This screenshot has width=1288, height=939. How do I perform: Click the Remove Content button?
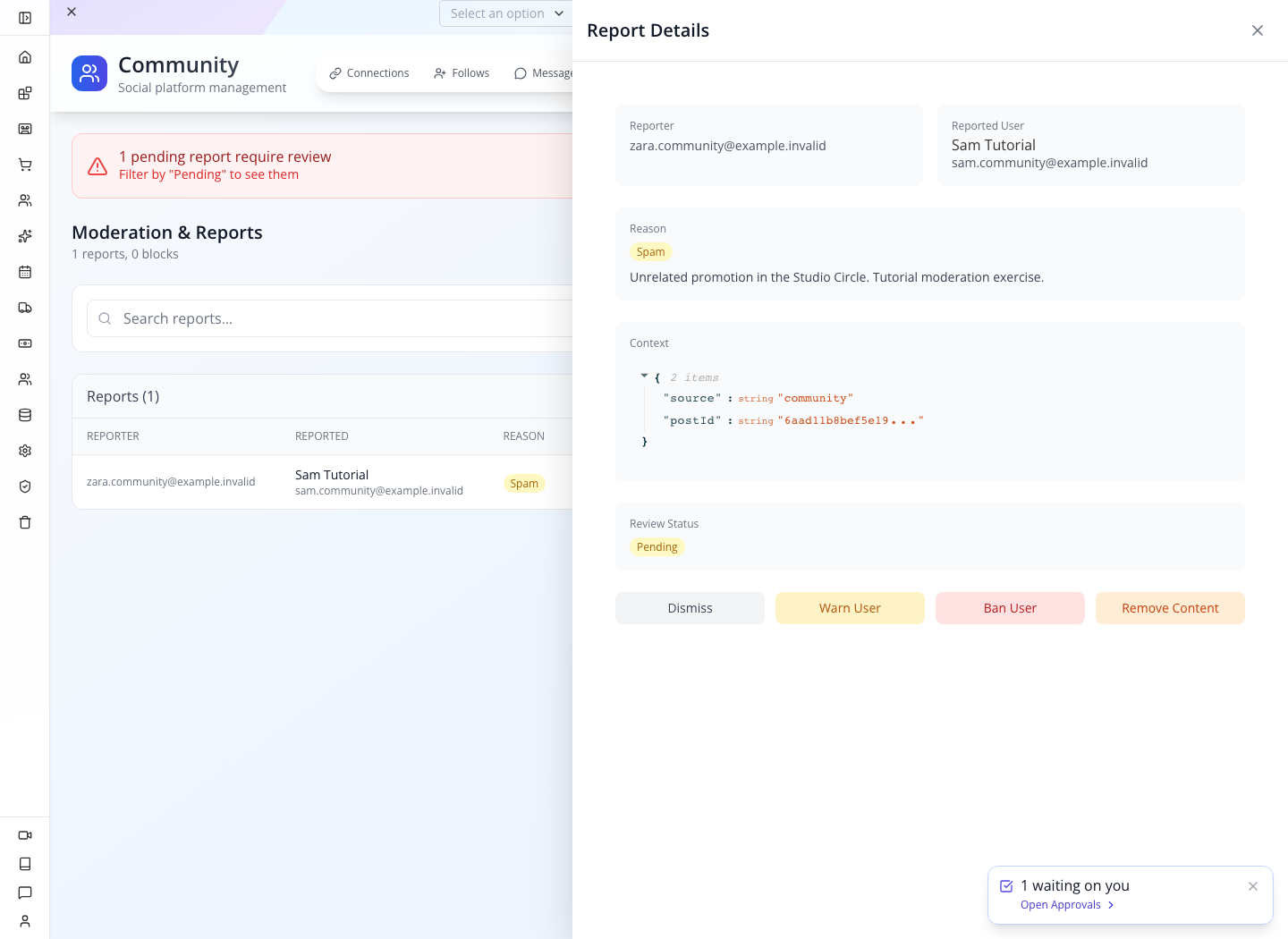1170,608
